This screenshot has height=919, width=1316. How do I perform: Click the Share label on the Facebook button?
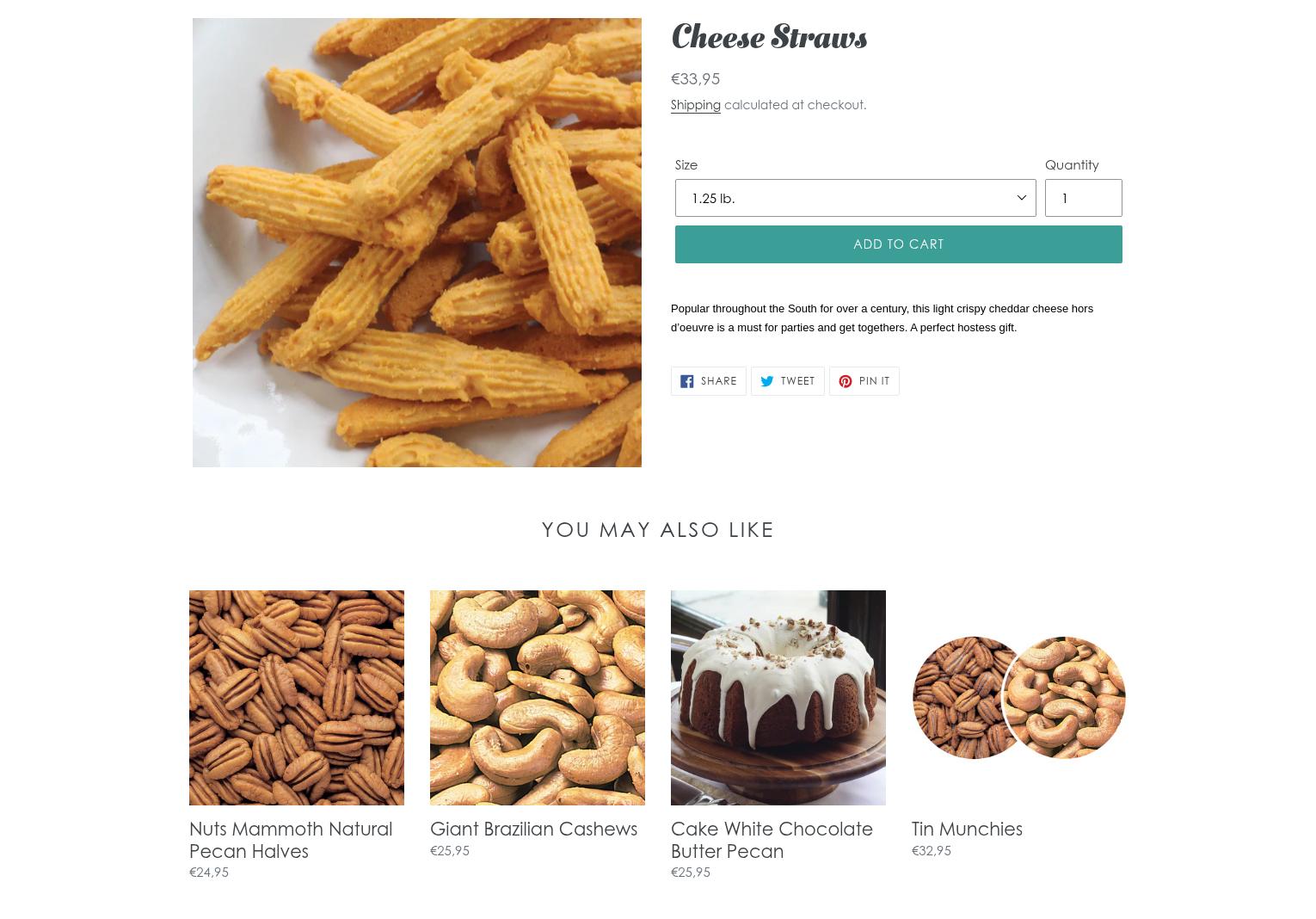pyautogui.click(x=718, y=381)
